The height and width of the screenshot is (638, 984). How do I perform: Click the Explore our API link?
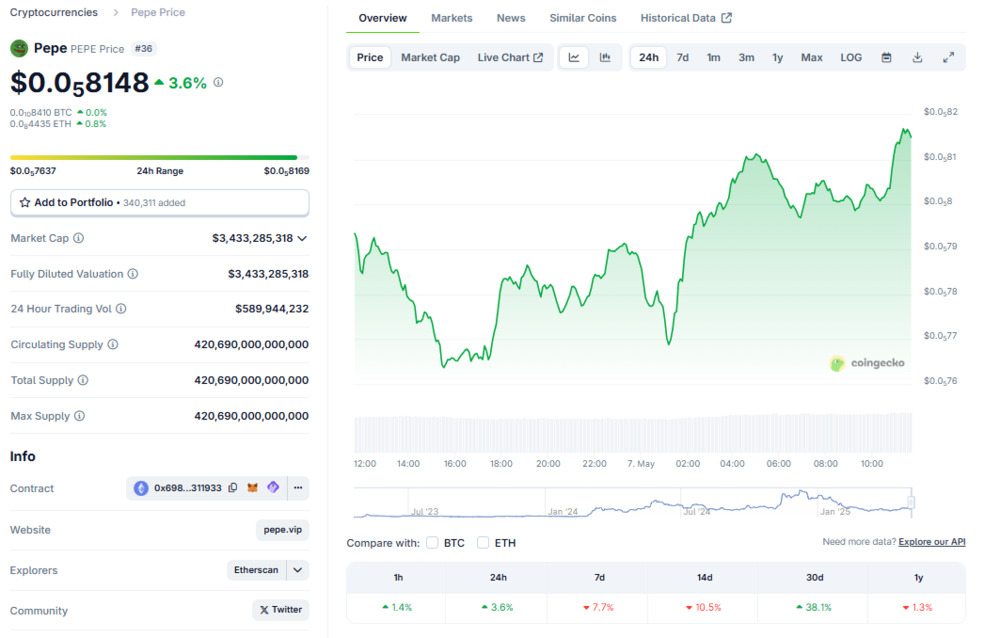[x=932, y=542]
